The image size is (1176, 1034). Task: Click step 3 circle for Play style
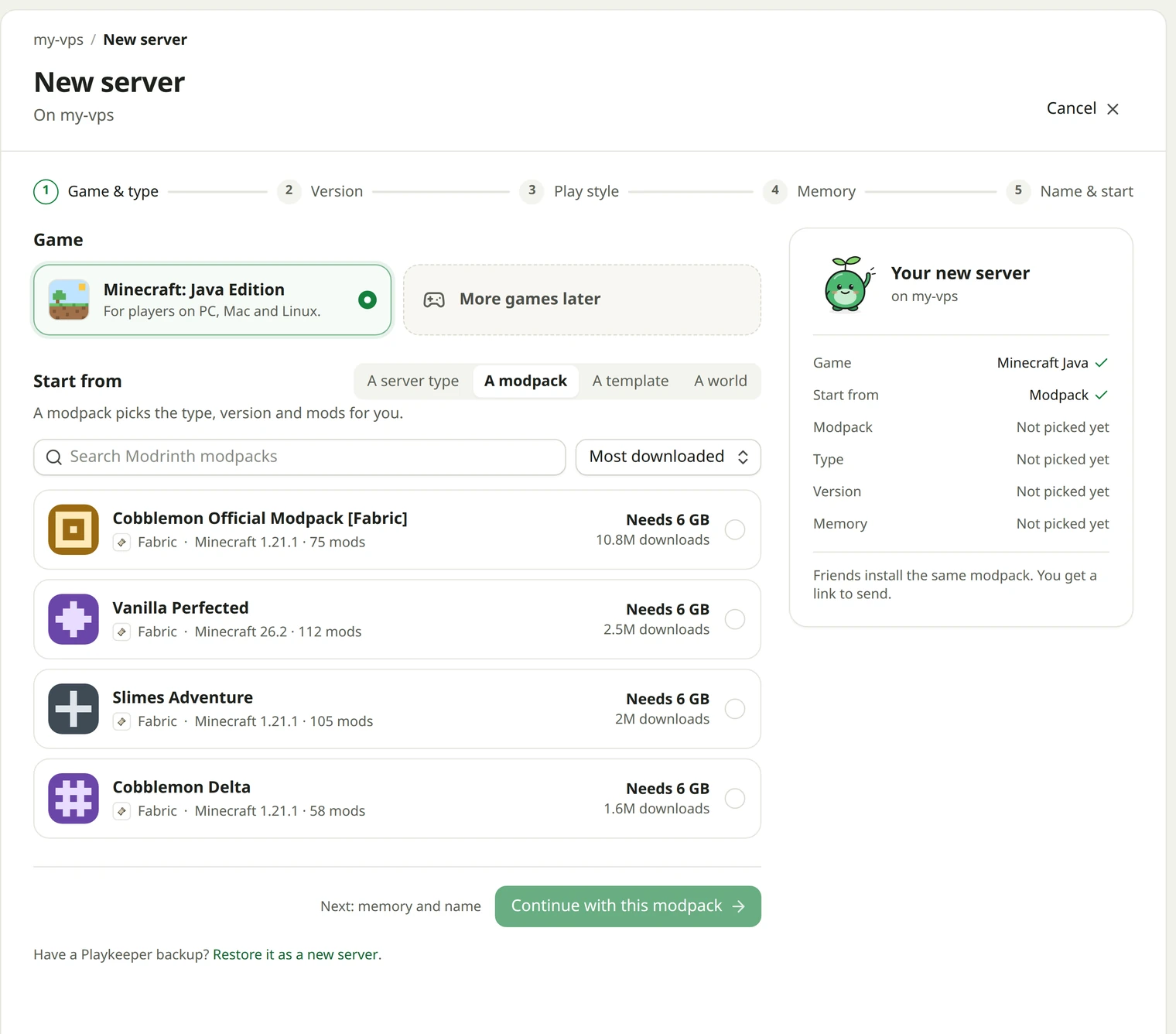532,191
